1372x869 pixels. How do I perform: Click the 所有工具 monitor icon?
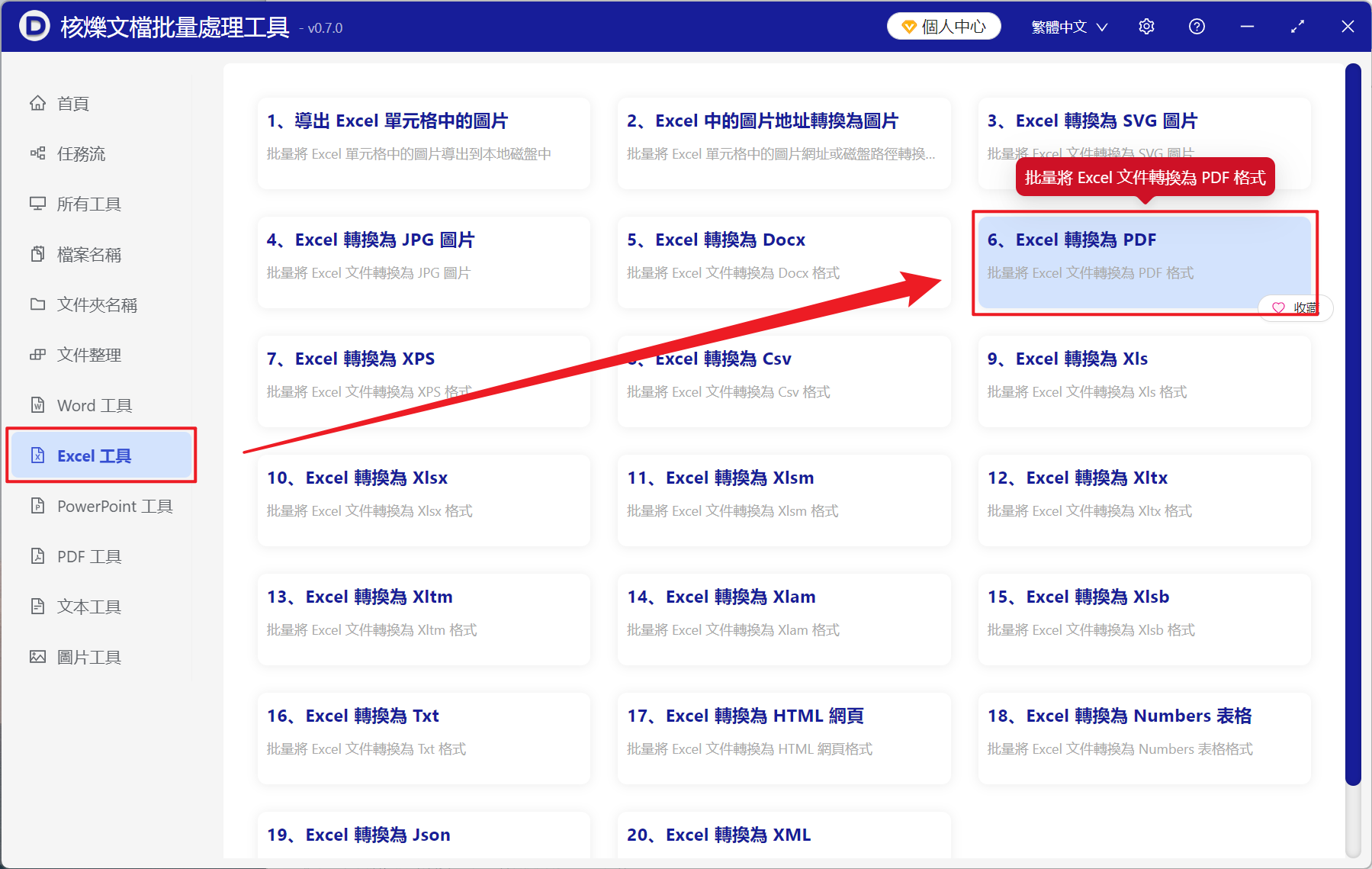point(37,204)
